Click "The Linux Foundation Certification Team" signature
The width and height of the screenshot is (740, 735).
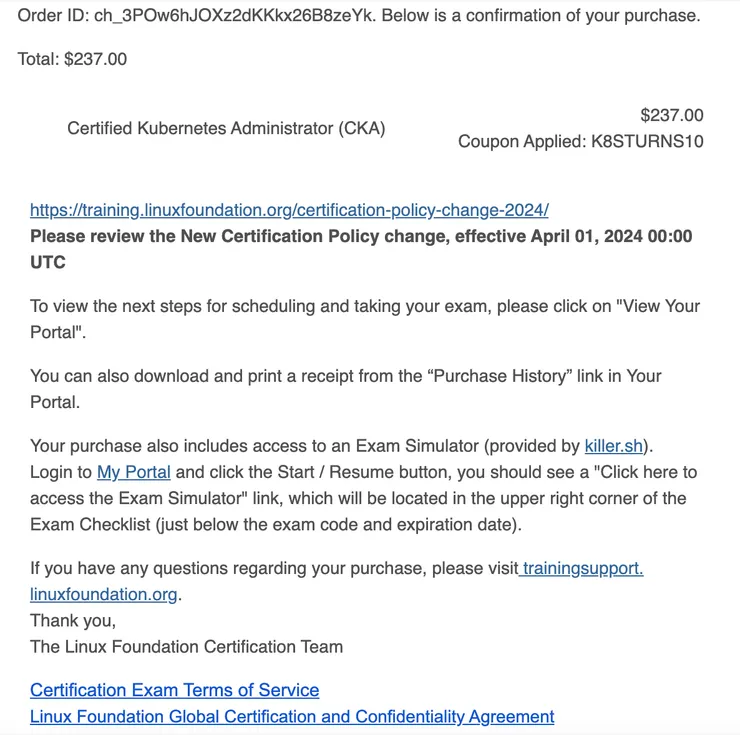click(x=186, y=646)
